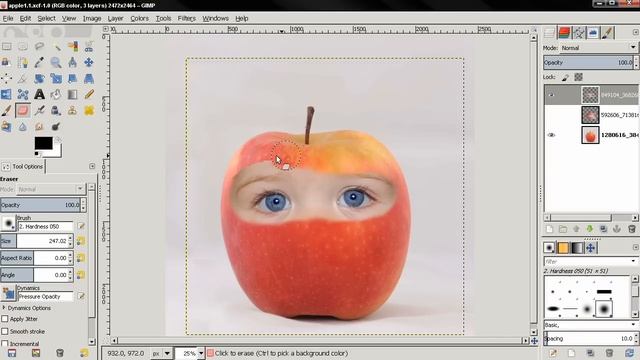Screen dimensions: 640x360
Task: Open the Brushes dock tab menu button
Action: pos(636,247)
